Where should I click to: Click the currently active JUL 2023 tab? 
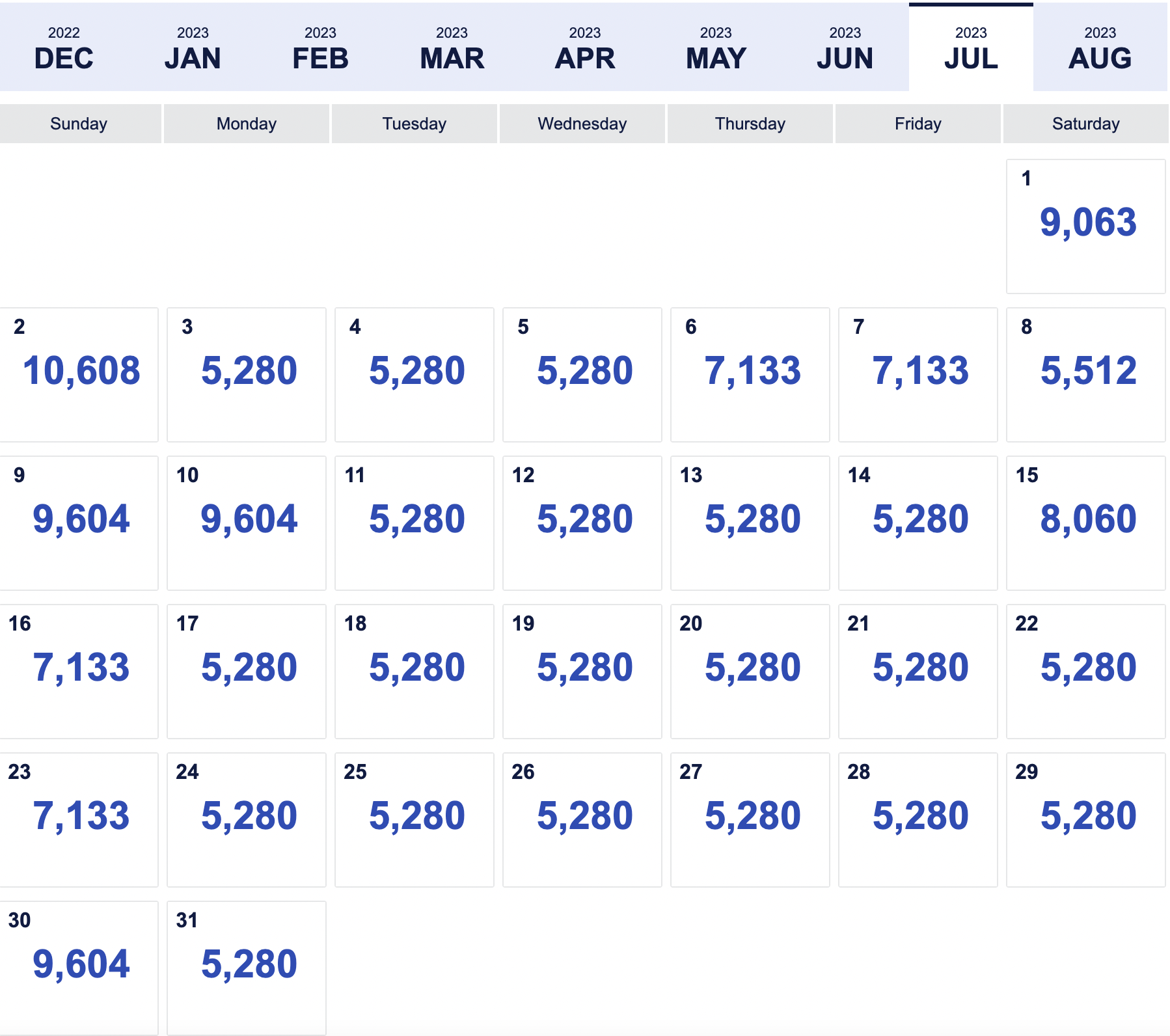[971, 48]
